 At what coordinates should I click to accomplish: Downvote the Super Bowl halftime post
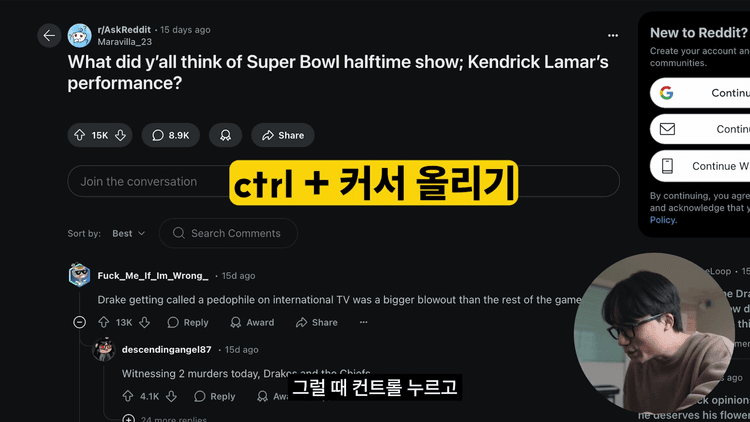[x=121, y=135]
